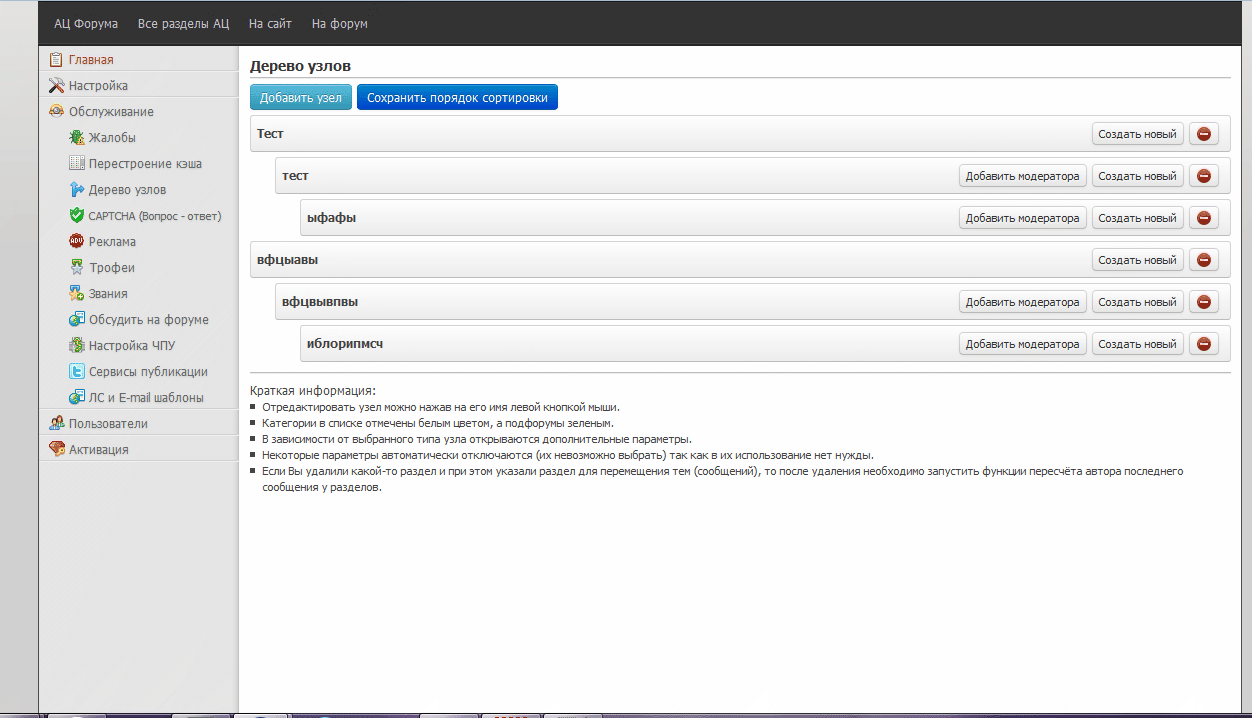This screenshot has height=718, width=1252.
Task: Expand the Настройка sidebar section
Action: coord(98,86)
